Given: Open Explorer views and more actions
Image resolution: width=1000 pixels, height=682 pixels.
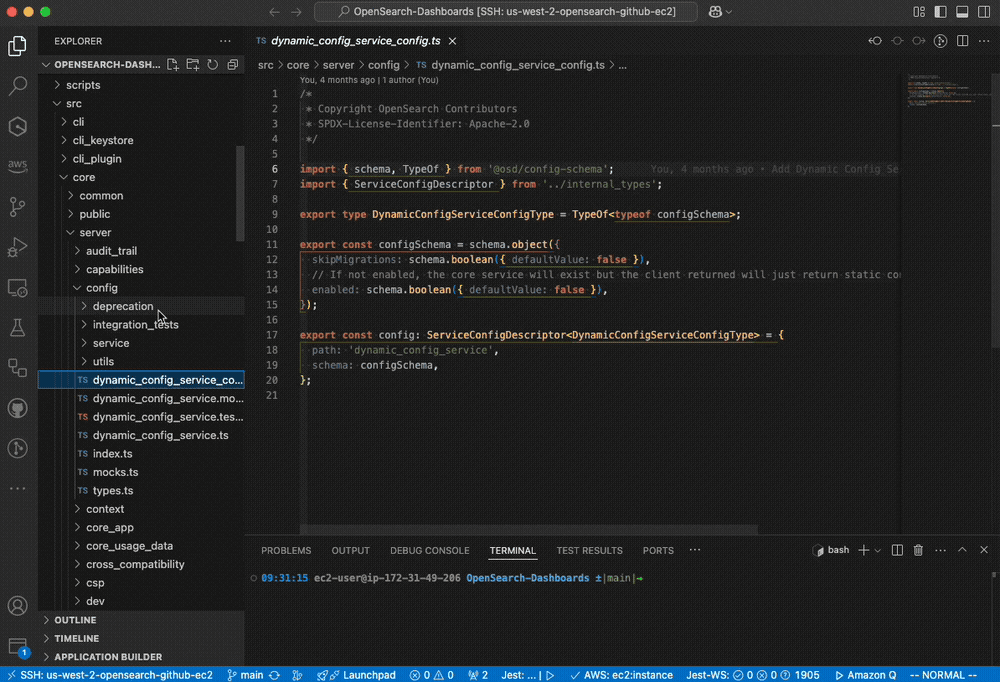Looking at the screenshot, I should click(225, 41).
